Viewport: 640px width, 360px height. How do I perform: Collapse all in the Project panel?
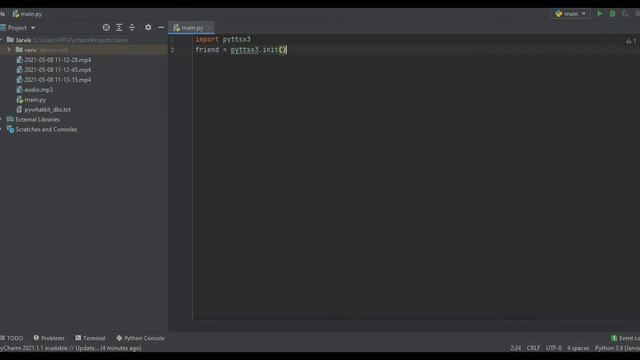132,27
